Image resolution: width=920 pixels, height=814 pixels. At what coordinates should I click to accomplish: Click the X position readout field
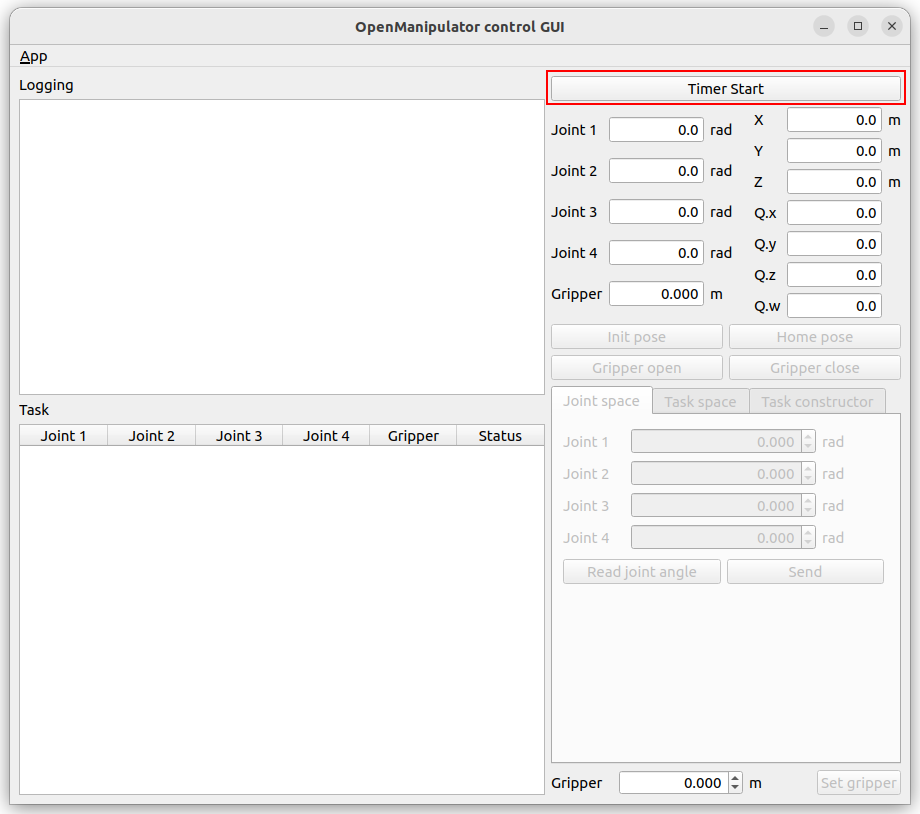click(834, 120)
